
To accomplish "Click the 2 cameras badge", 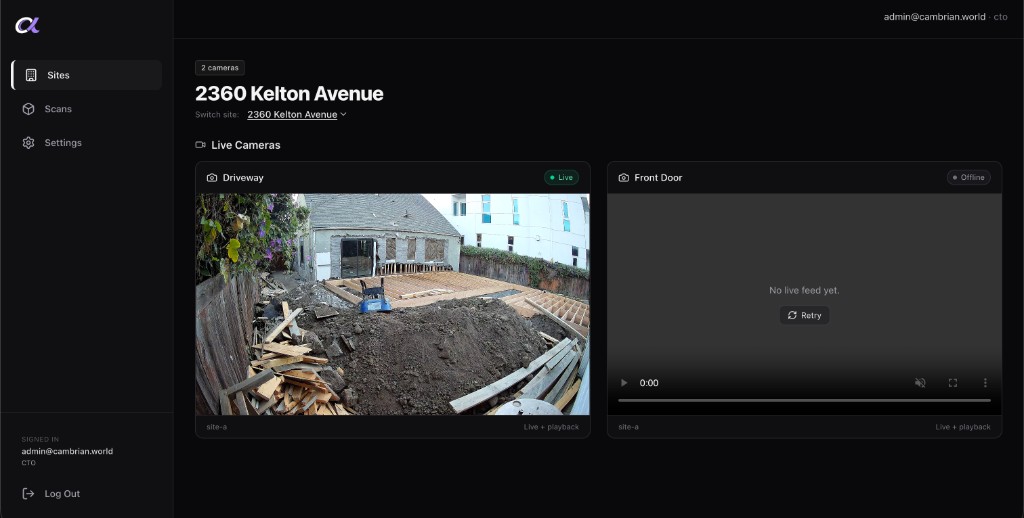I will tap(220, 68).
